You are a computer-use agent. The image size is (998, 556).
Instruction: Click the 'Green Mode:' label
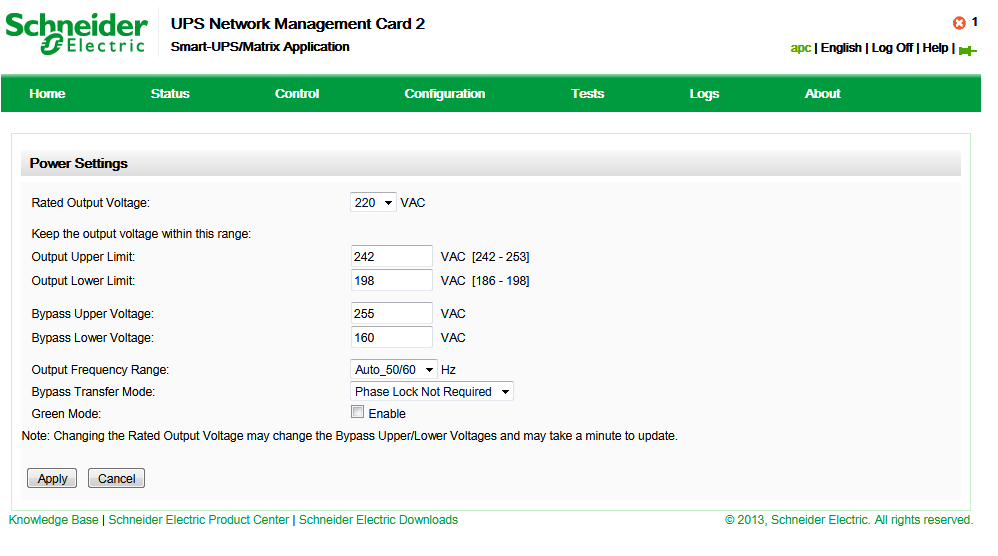point(66,414)
